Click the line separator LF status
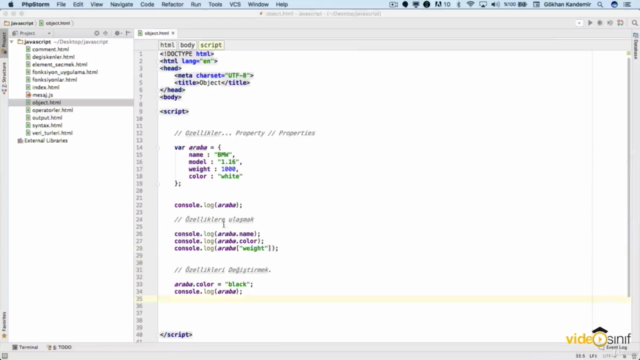640x360 pixels. click(593, 356)
